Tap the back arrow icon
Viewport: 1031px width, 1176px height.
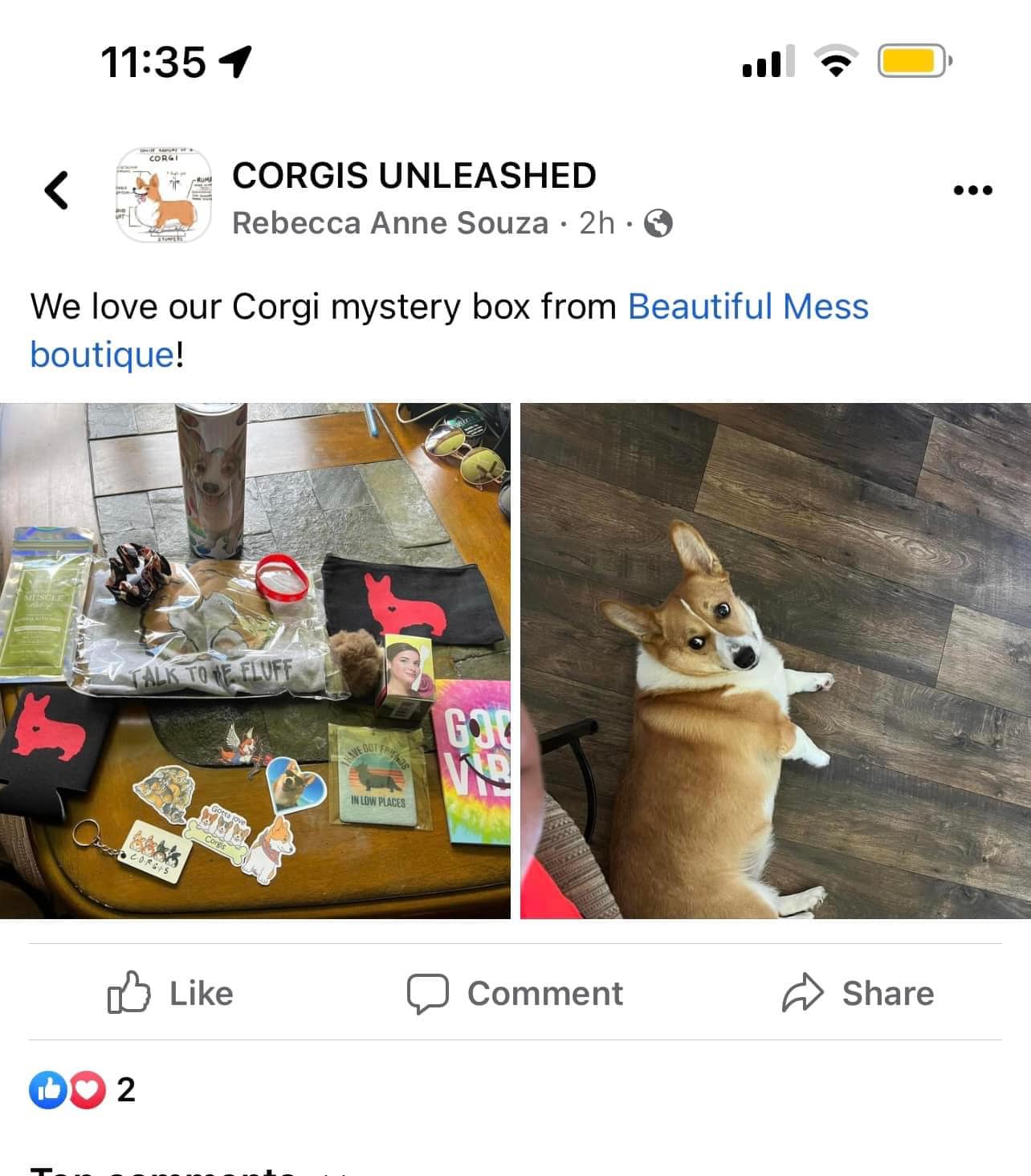(56, 190)
